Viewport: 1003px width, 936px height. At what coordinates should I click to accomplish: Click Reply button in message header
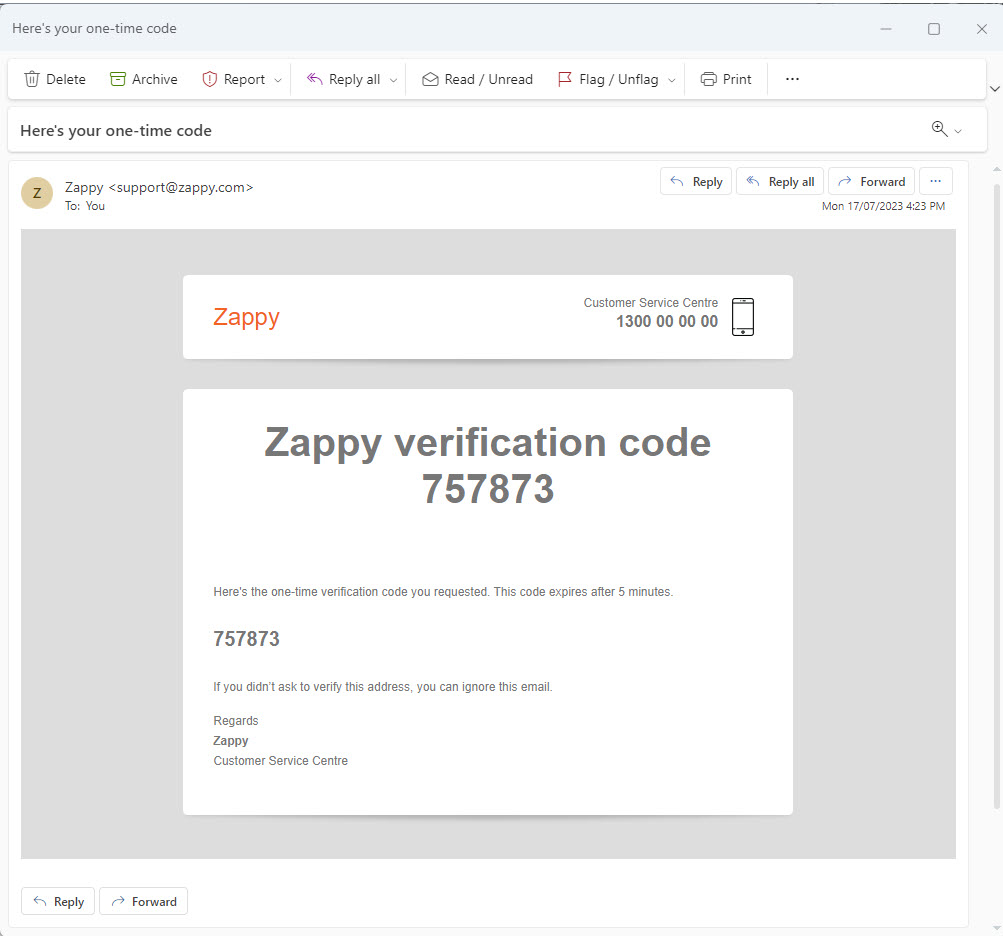pos(696,181)
